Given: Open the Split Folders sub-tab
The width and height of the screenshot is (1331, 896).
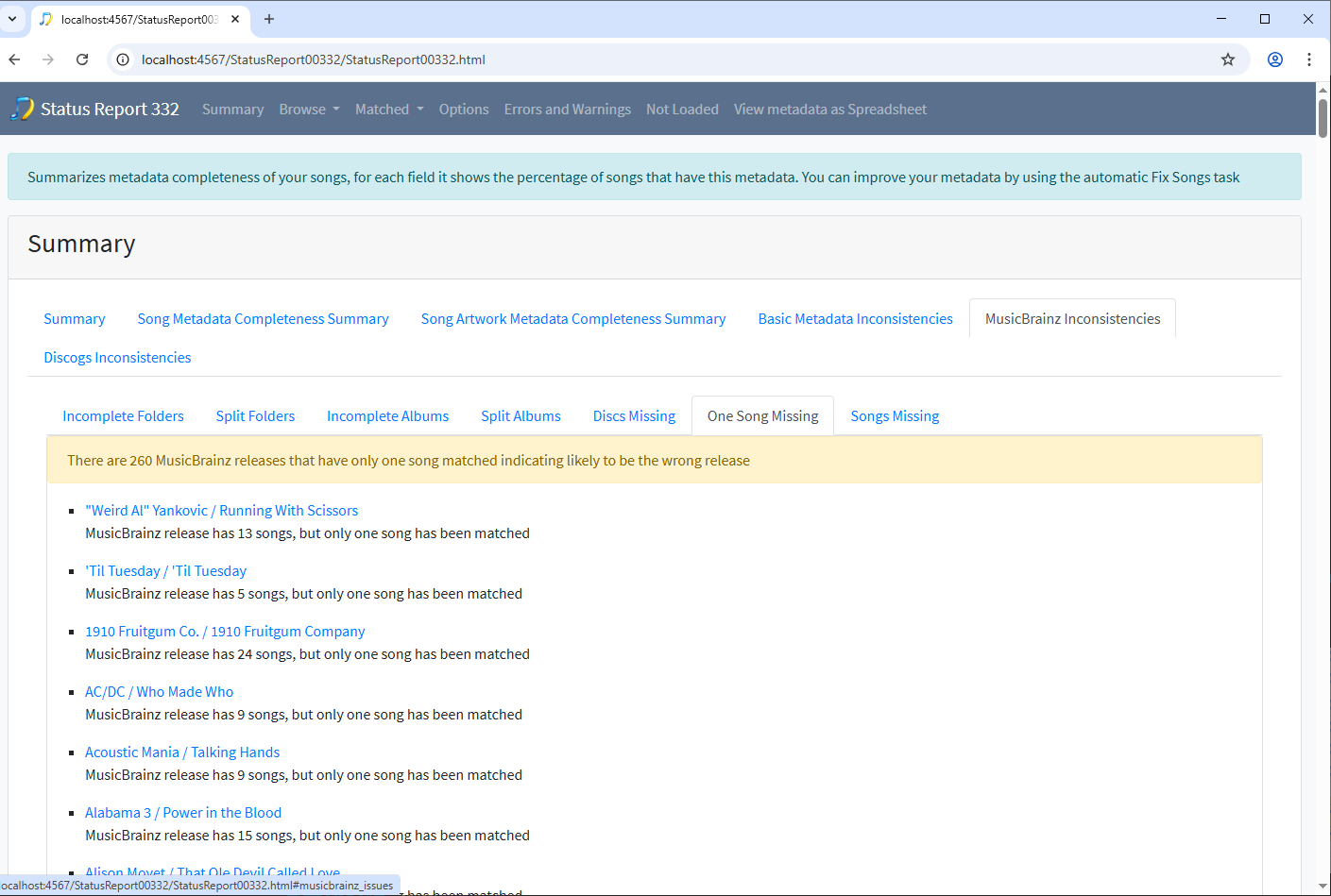Looking at the screenshot, I should [x=255, y=416].
